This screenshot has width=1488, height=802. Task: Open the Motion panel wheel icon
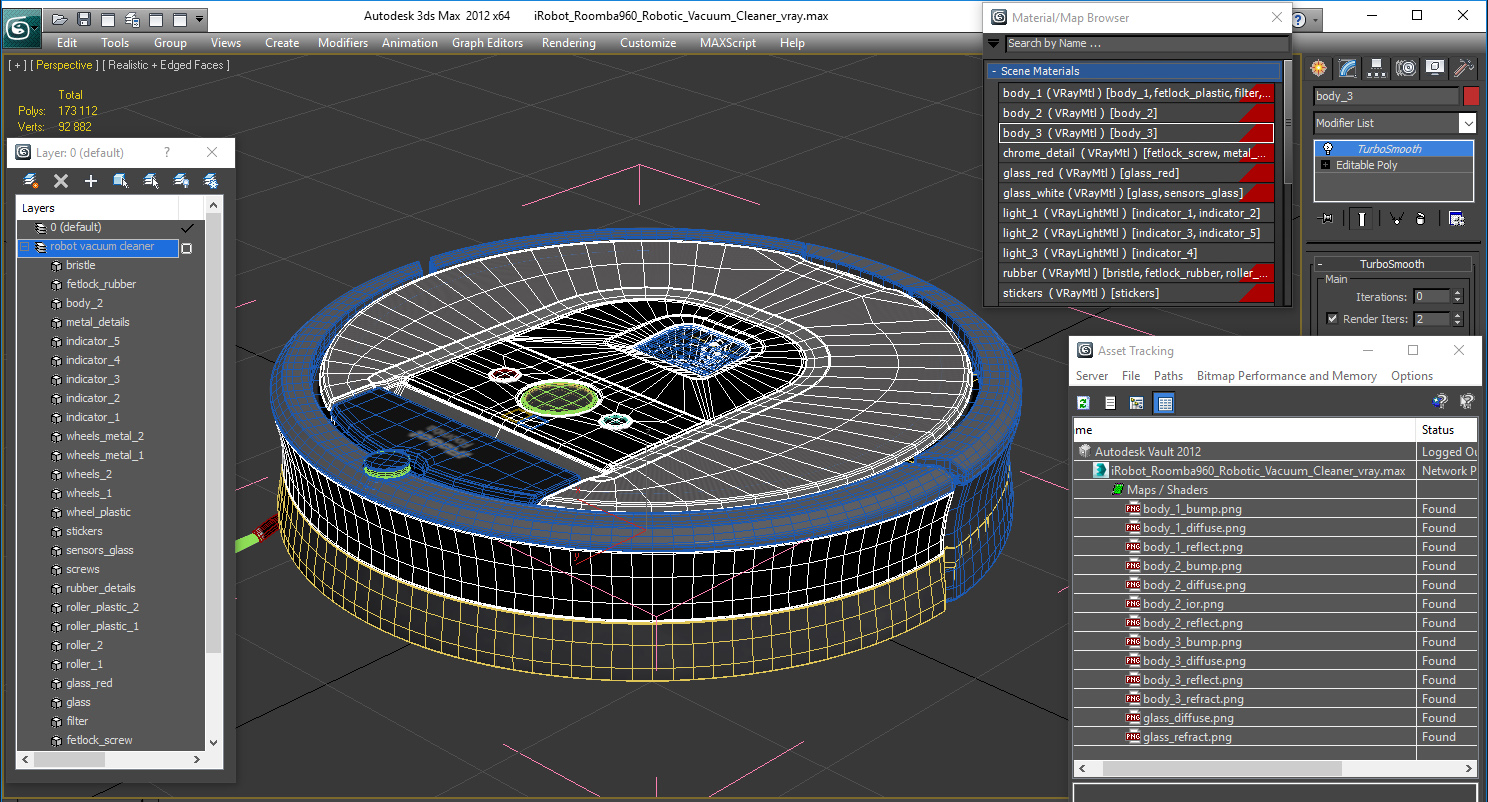tap(1406, 68)
